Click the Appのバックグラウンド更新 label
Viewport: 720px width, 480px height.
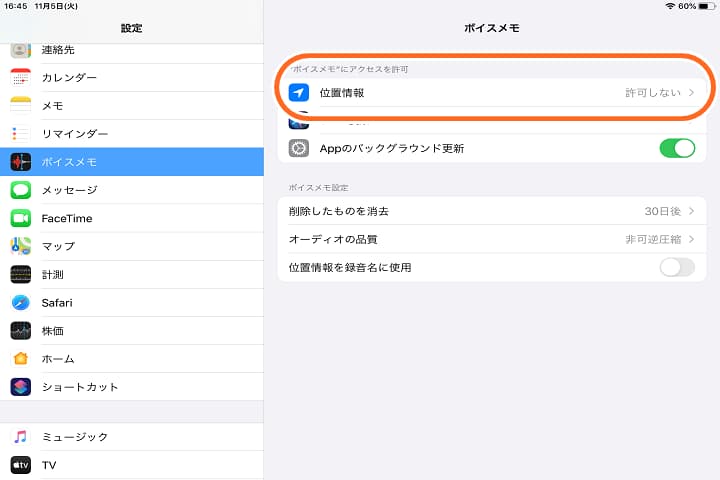click(x=392, y=148)
